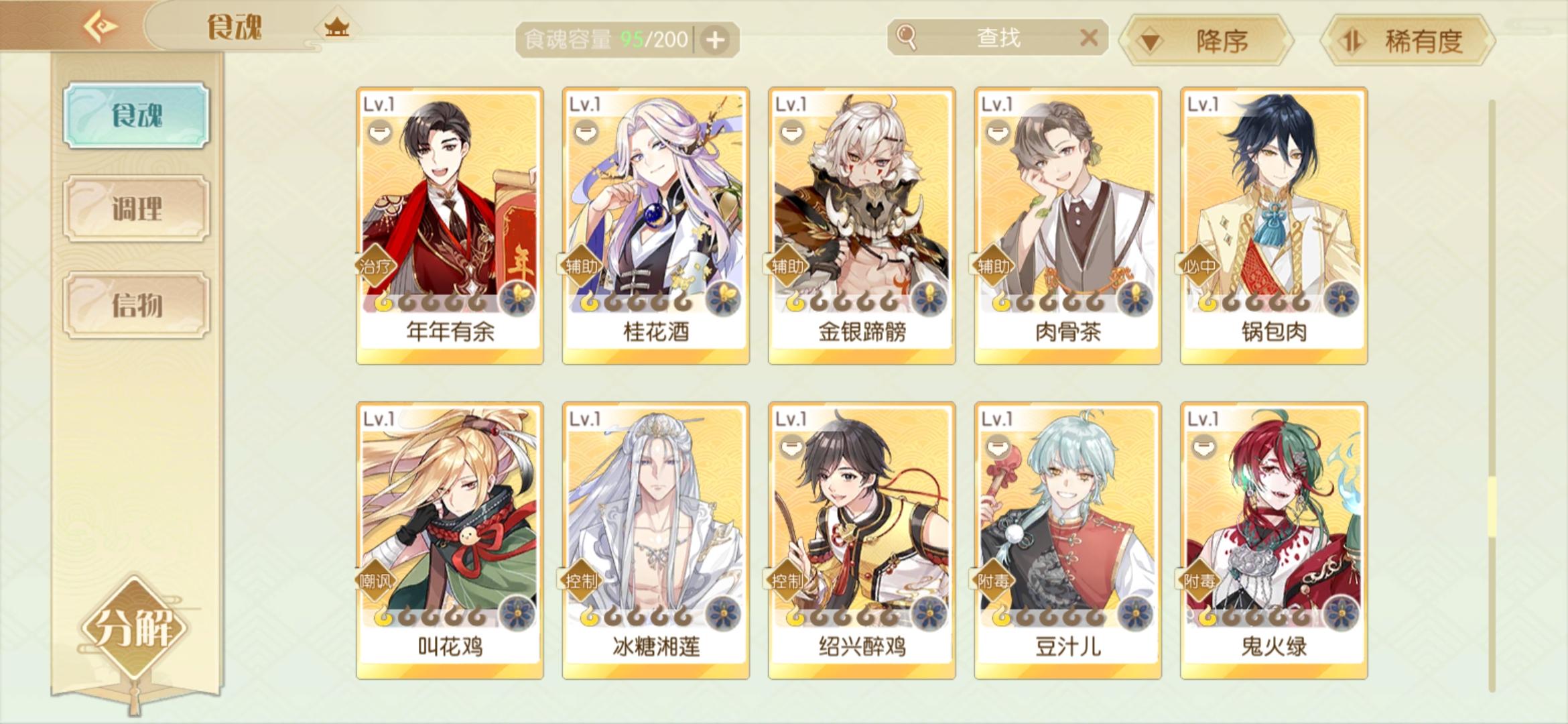Toggle bowl marker on 鬼火绿 card
Screen dimensions: 1568x724
pyautogui.click(x=1203, y=446)
